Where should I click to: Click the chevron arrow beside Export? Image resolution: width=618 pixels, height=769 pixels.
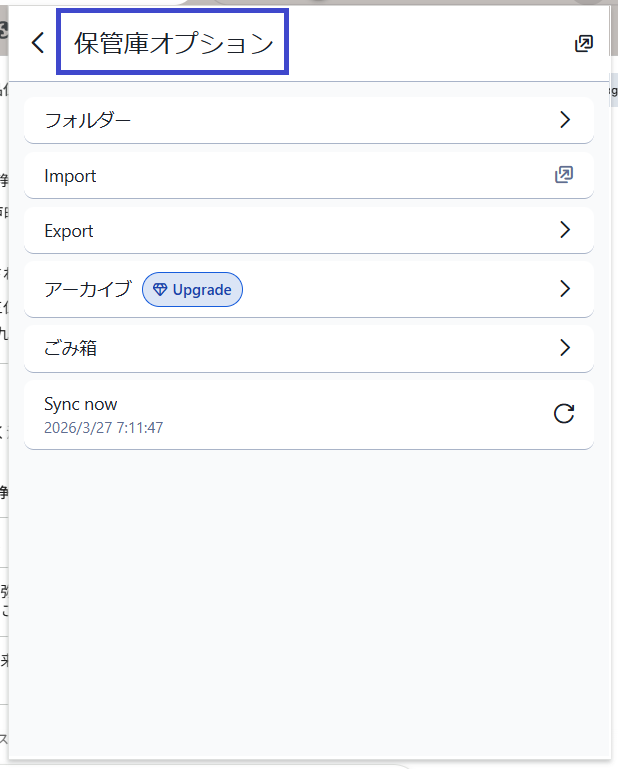pyautogui.click(x=565, y=230)
